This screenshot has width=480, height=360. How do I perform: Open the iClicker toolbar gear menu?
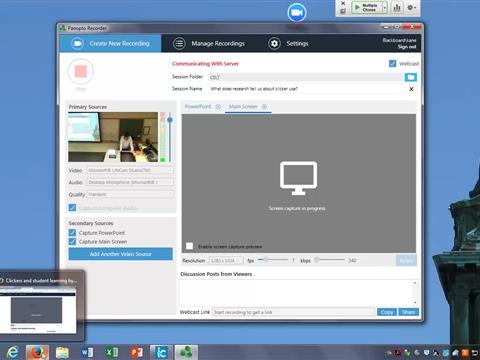point(411,8)
